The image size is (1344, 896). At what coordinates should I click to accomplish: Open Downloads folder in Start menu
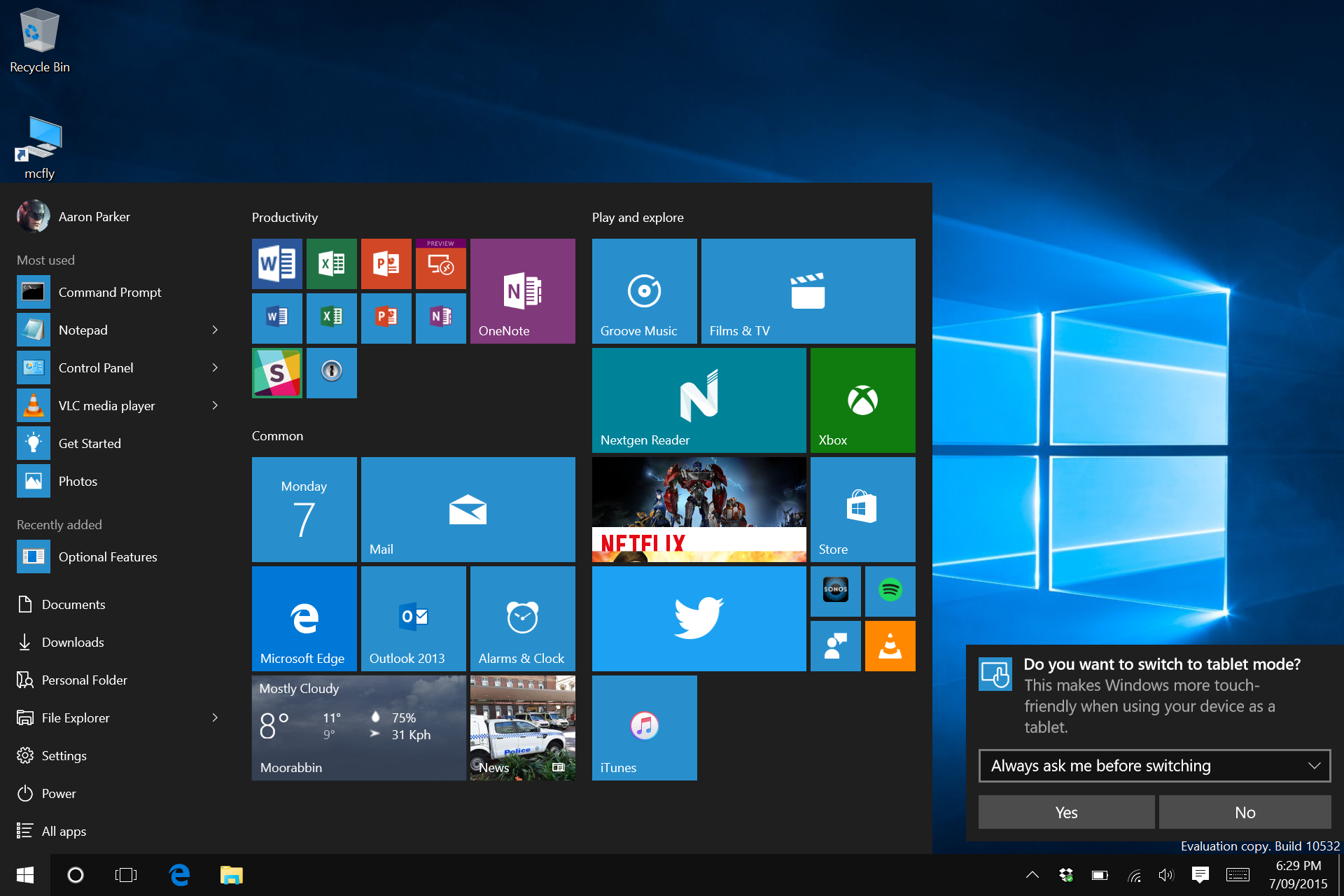pos(116,642)
